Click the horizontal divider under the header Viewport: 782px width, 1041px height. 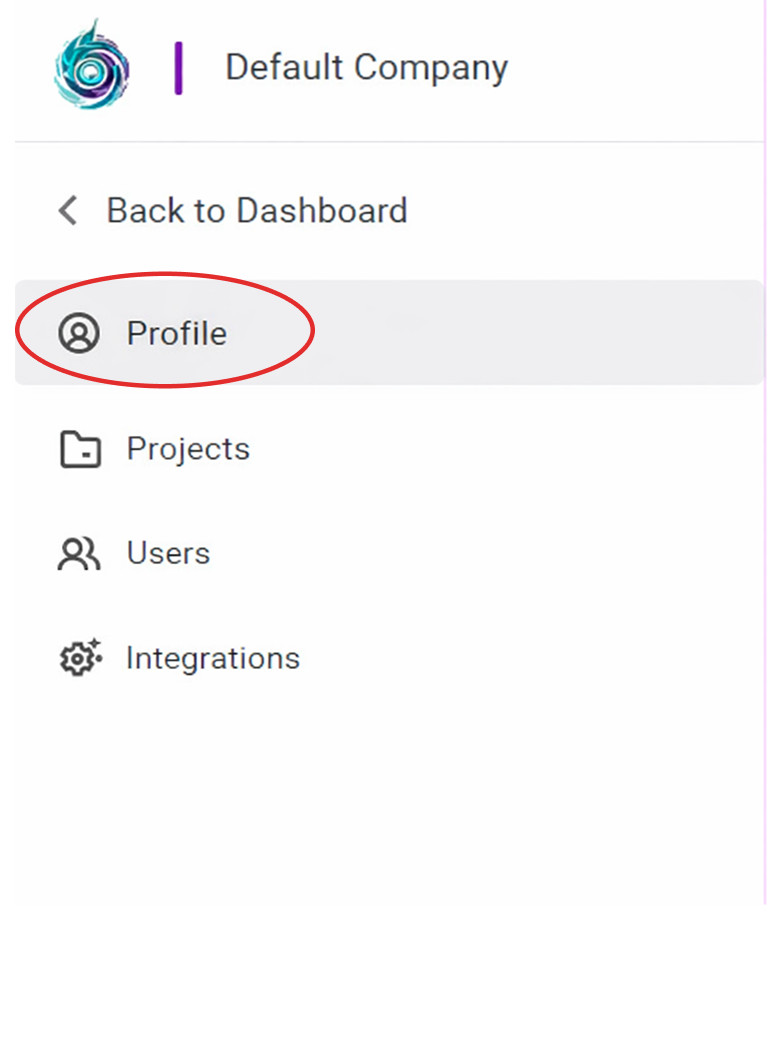(390, 142)
